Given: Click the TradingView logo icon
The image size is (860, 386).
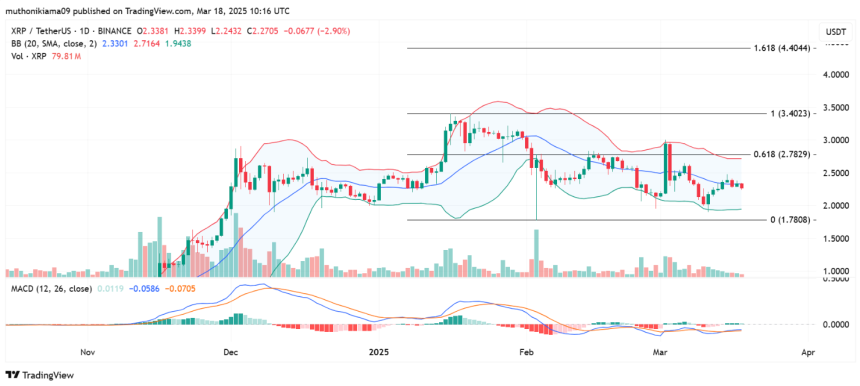Looking at the screenshot, I should [x=13, y=375].
